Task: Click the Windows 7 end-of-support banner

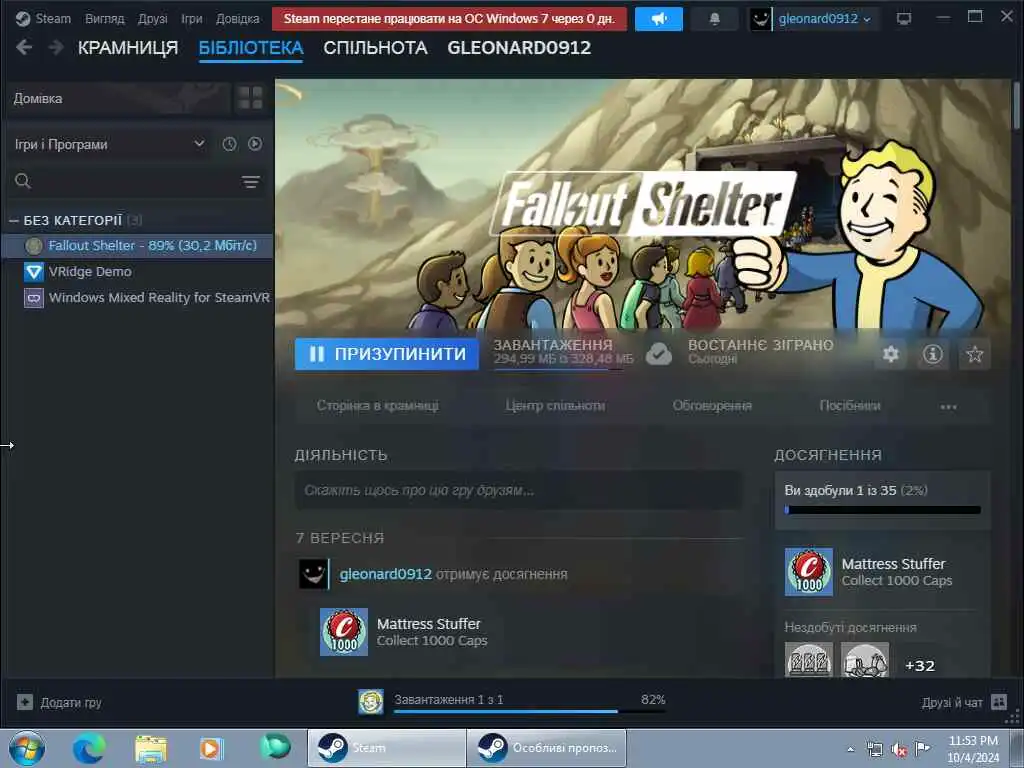Action: click(449, 19)
